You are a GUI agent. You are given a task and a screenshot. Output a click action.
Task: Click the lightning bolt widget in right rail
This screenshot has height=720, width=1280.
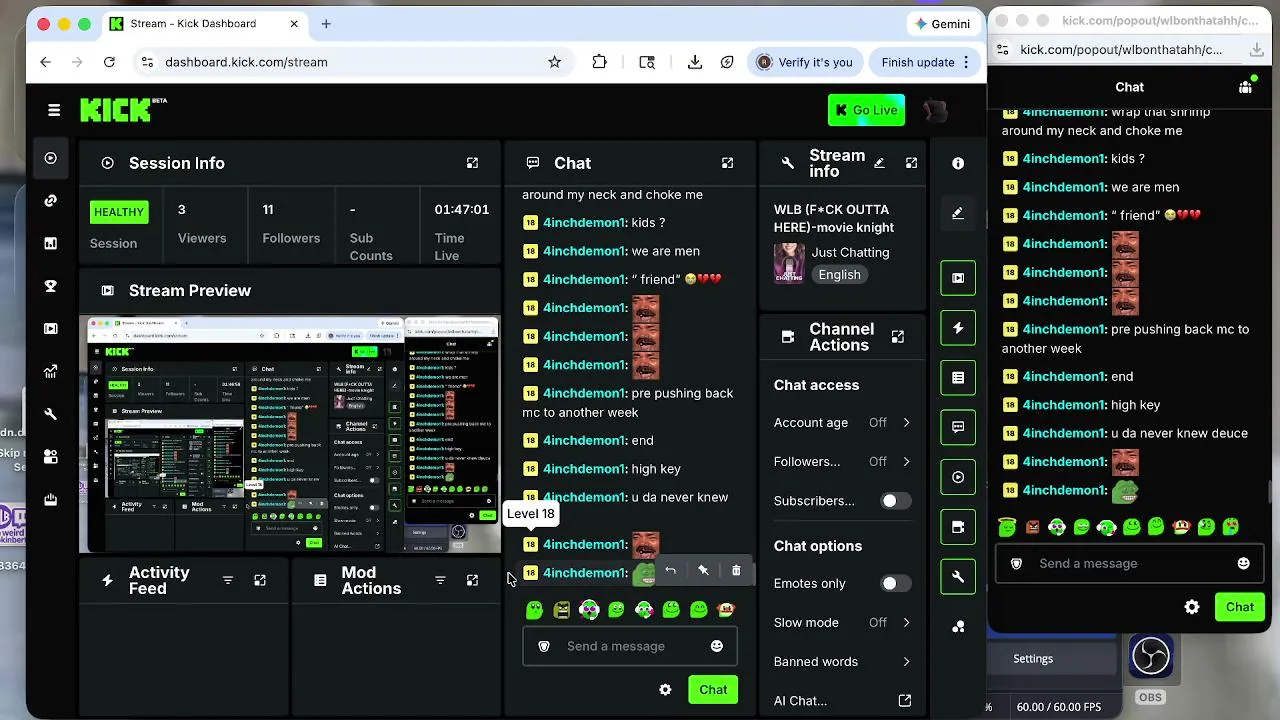958,328
